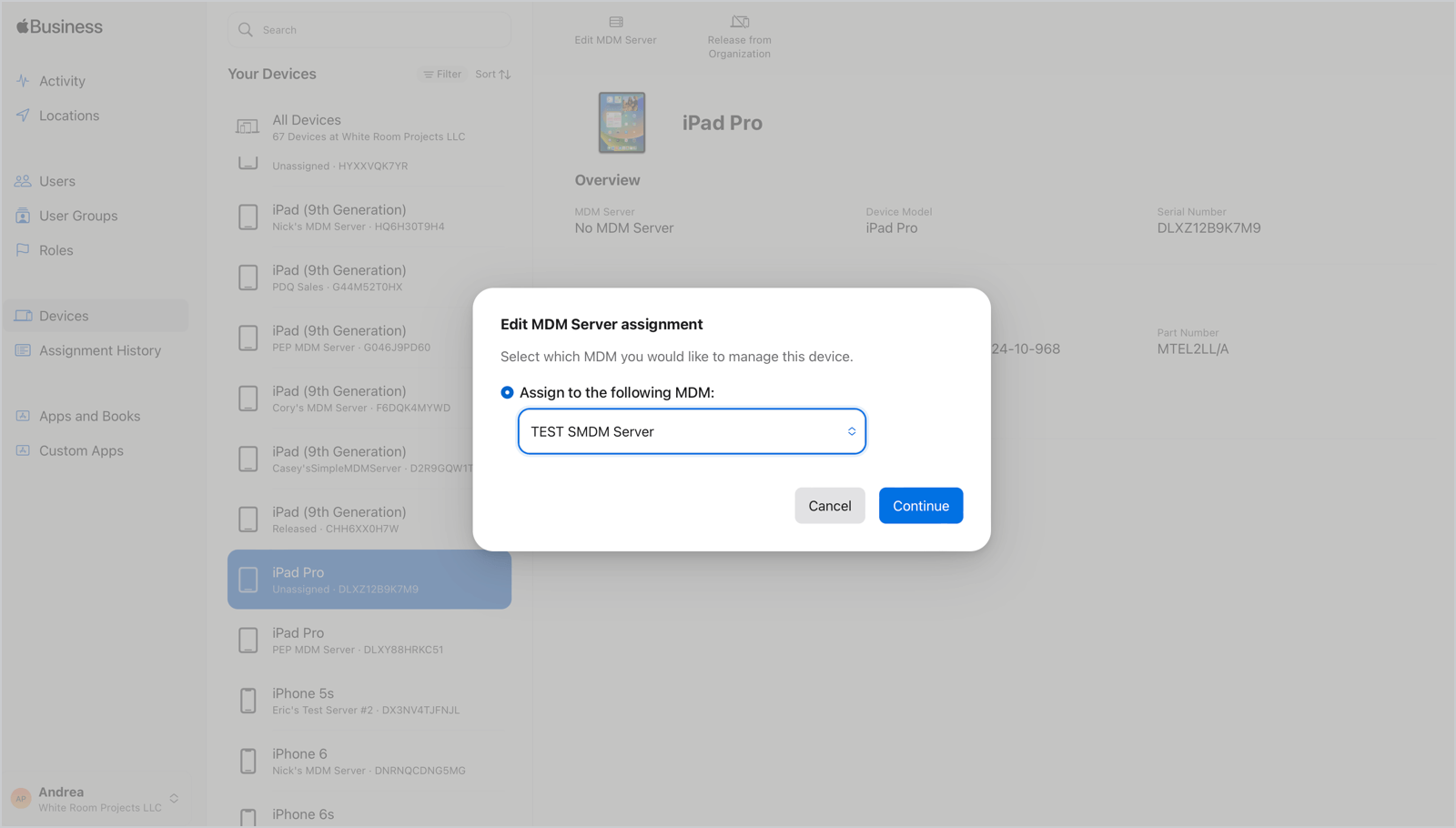
Task: Click the No MDM Server value
Action: [624, 228]
